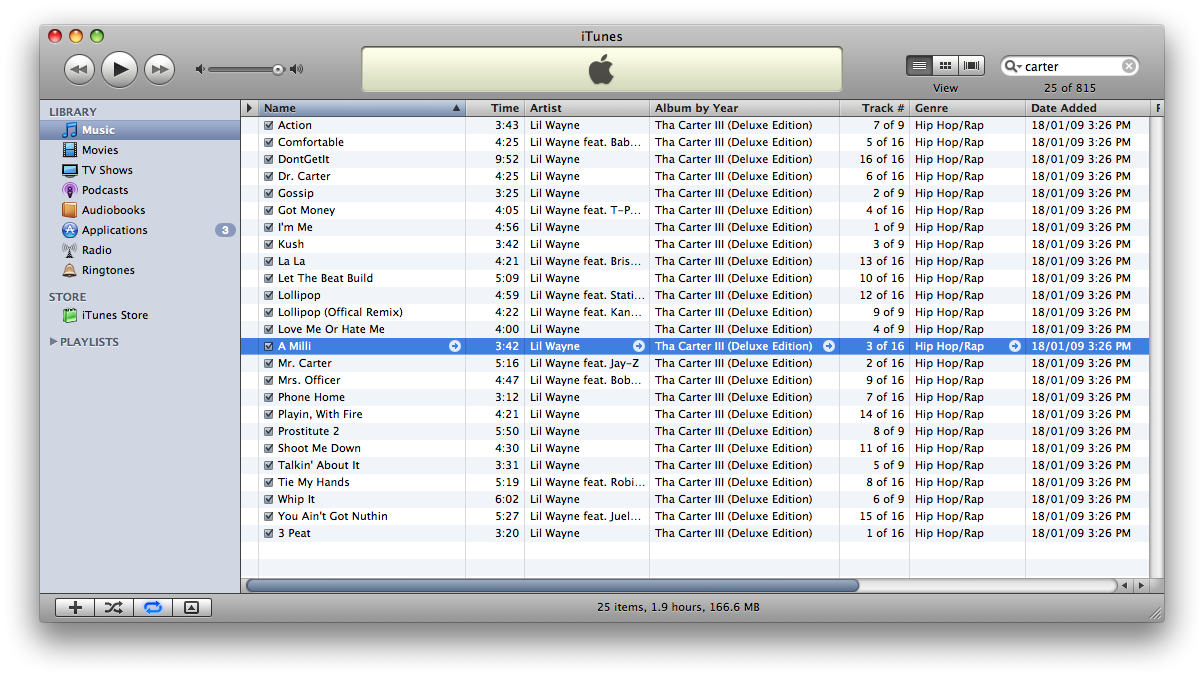This screenshot has width=1204, height=677.
Task: Open the search field magnifier dropdown
Action: tap(1013, 67)
